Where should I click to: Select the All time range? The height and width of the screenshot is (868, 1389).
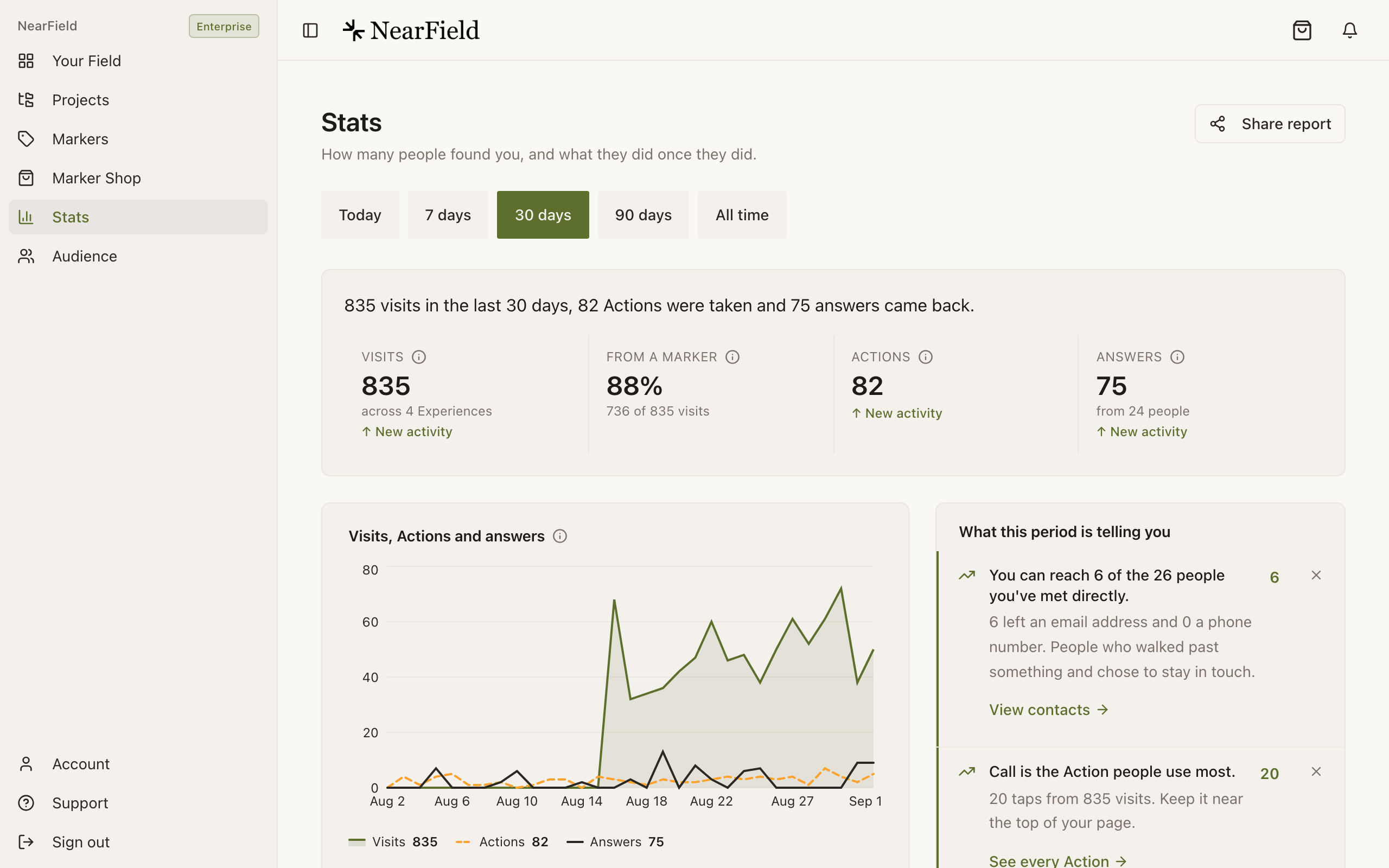[x=742, y=215]
